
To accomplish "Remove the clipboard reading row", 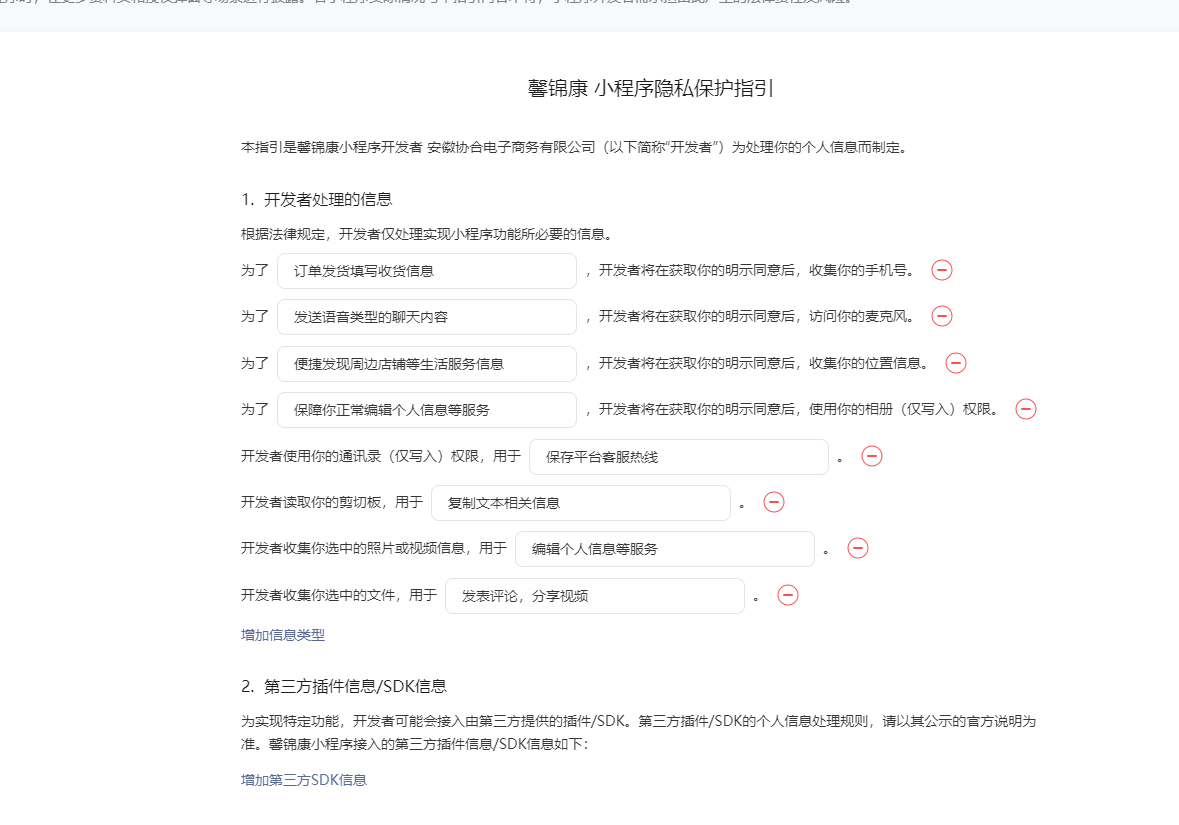I will (774, 502).
